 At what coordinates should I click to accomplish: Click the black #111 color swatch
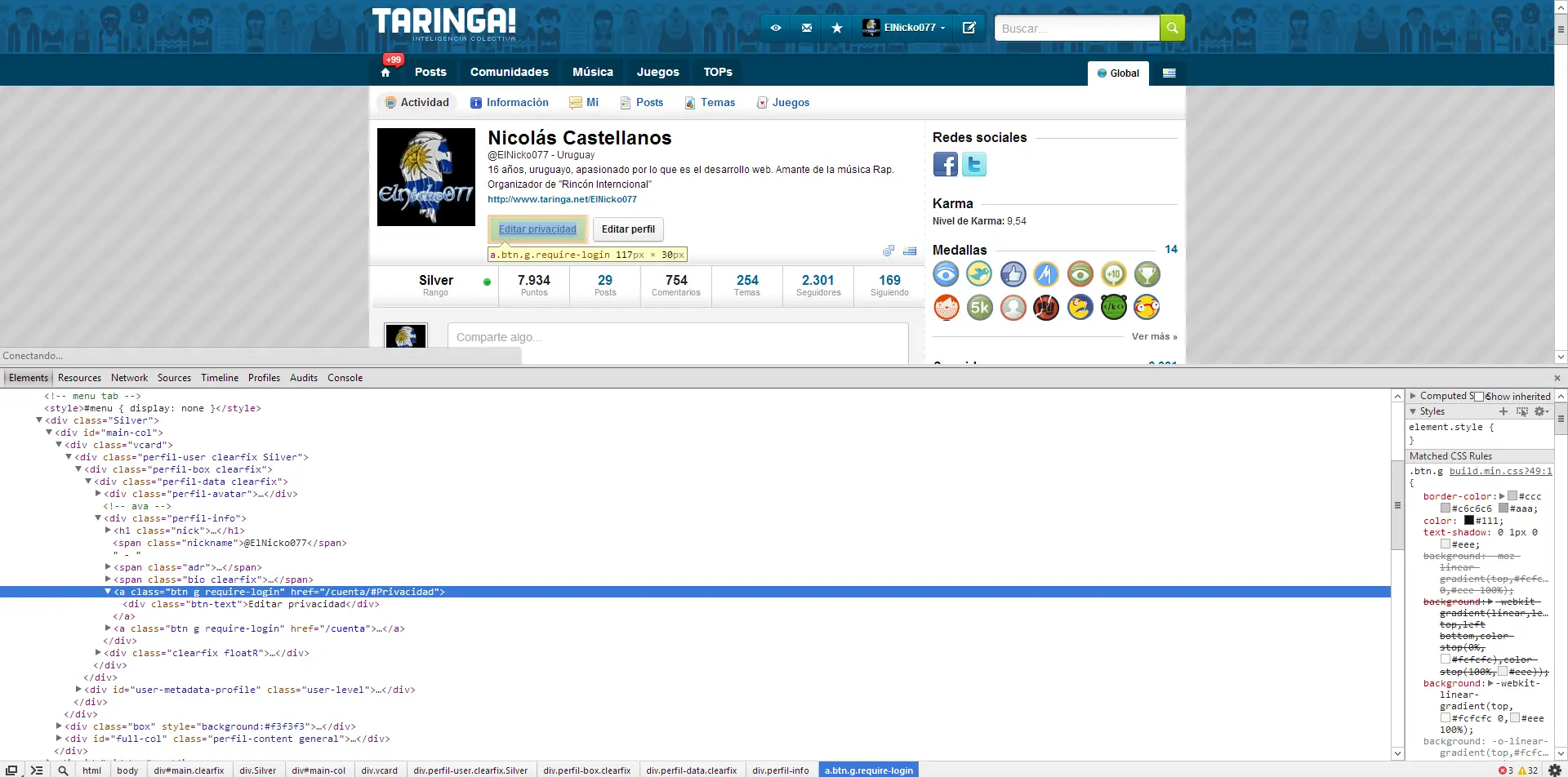coord(1468,520)
